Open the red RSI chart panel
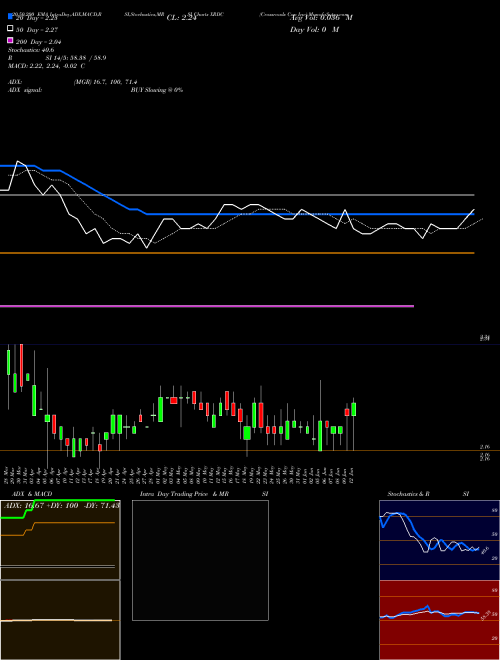The height and width of the screenshot is (660, 500). [439, 620]
